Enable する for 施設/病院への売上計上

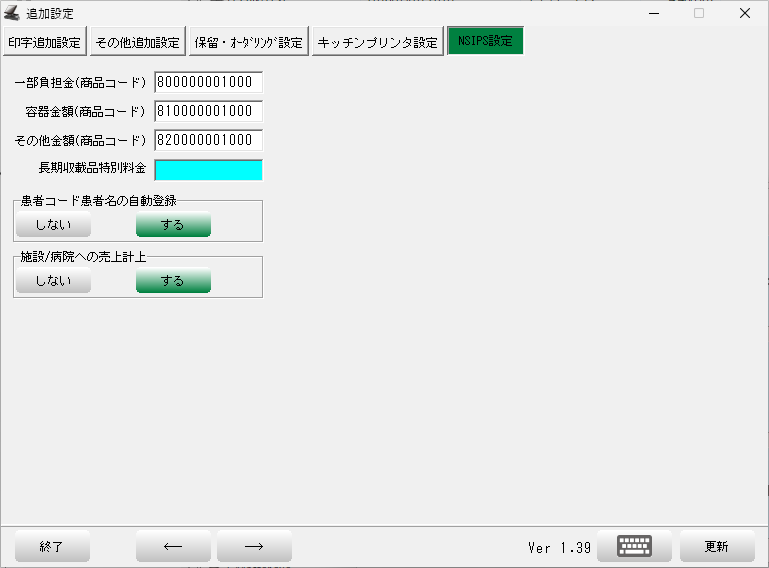pyautogui.click(x=173, y=281)
